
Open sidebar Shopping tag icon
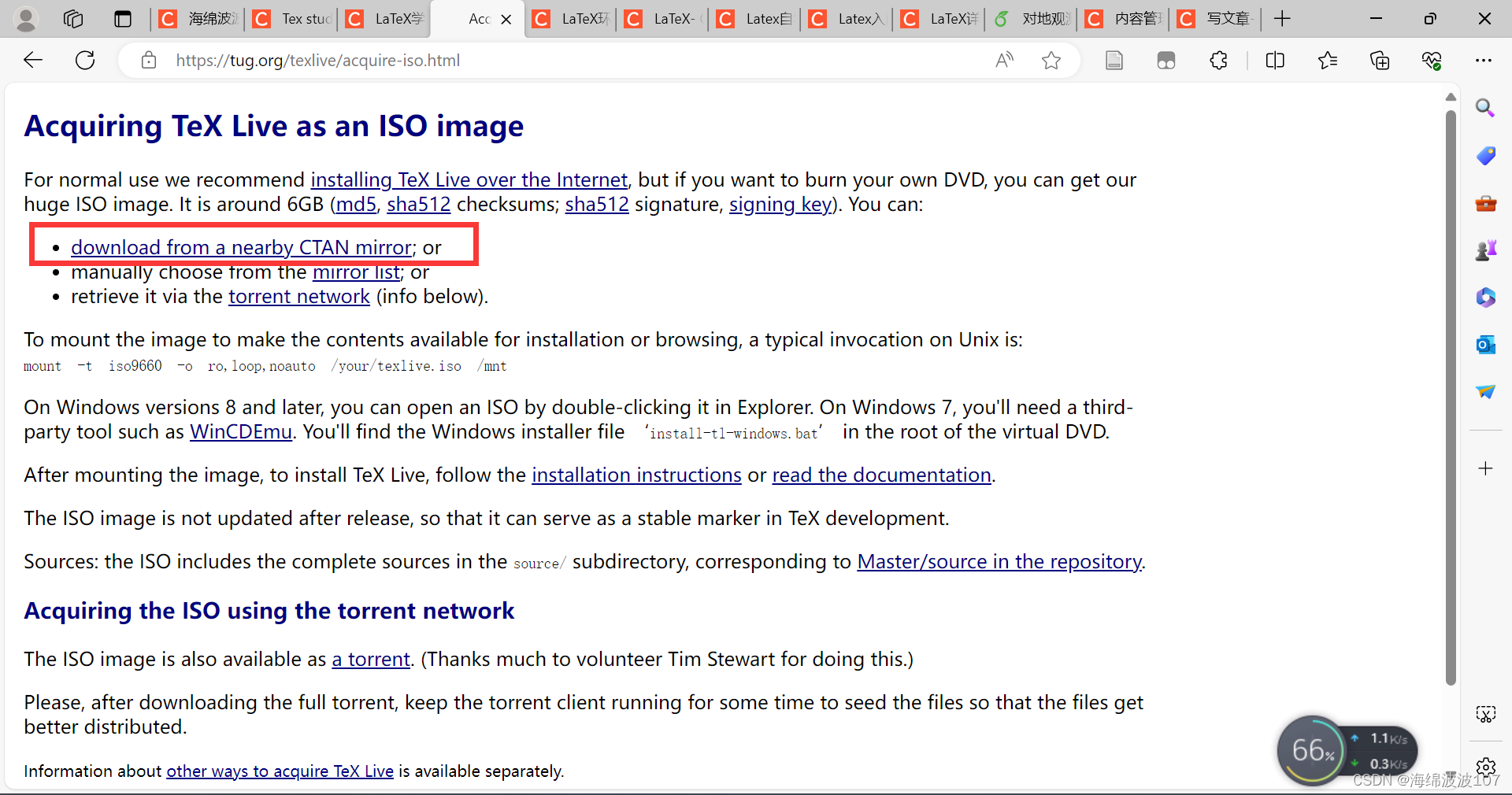point(1485,156)
